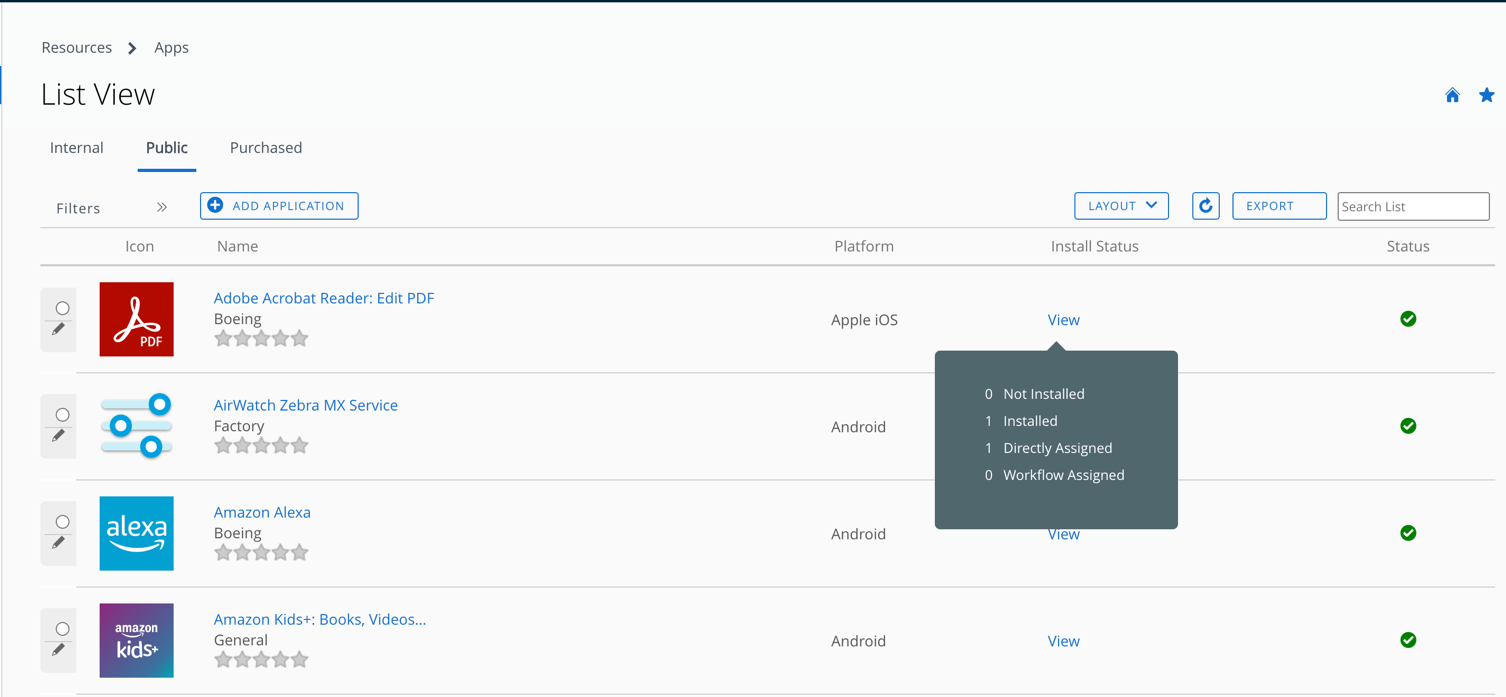The image size is (1506, 697).
Task: Click the Add Application button
Action: (x=279, y=206)
